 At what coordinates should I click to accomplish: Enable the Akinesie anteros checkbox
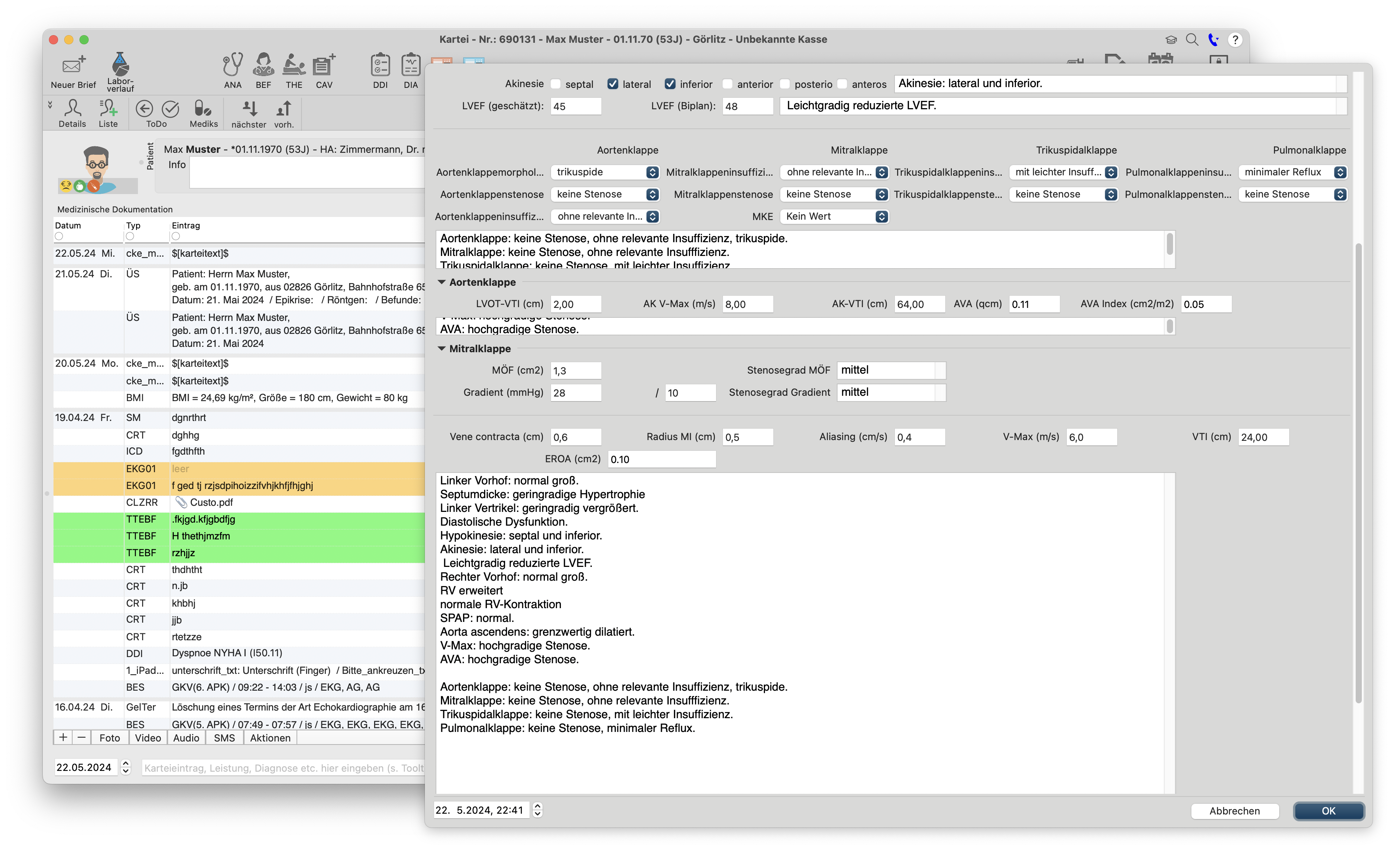point(842,84)
